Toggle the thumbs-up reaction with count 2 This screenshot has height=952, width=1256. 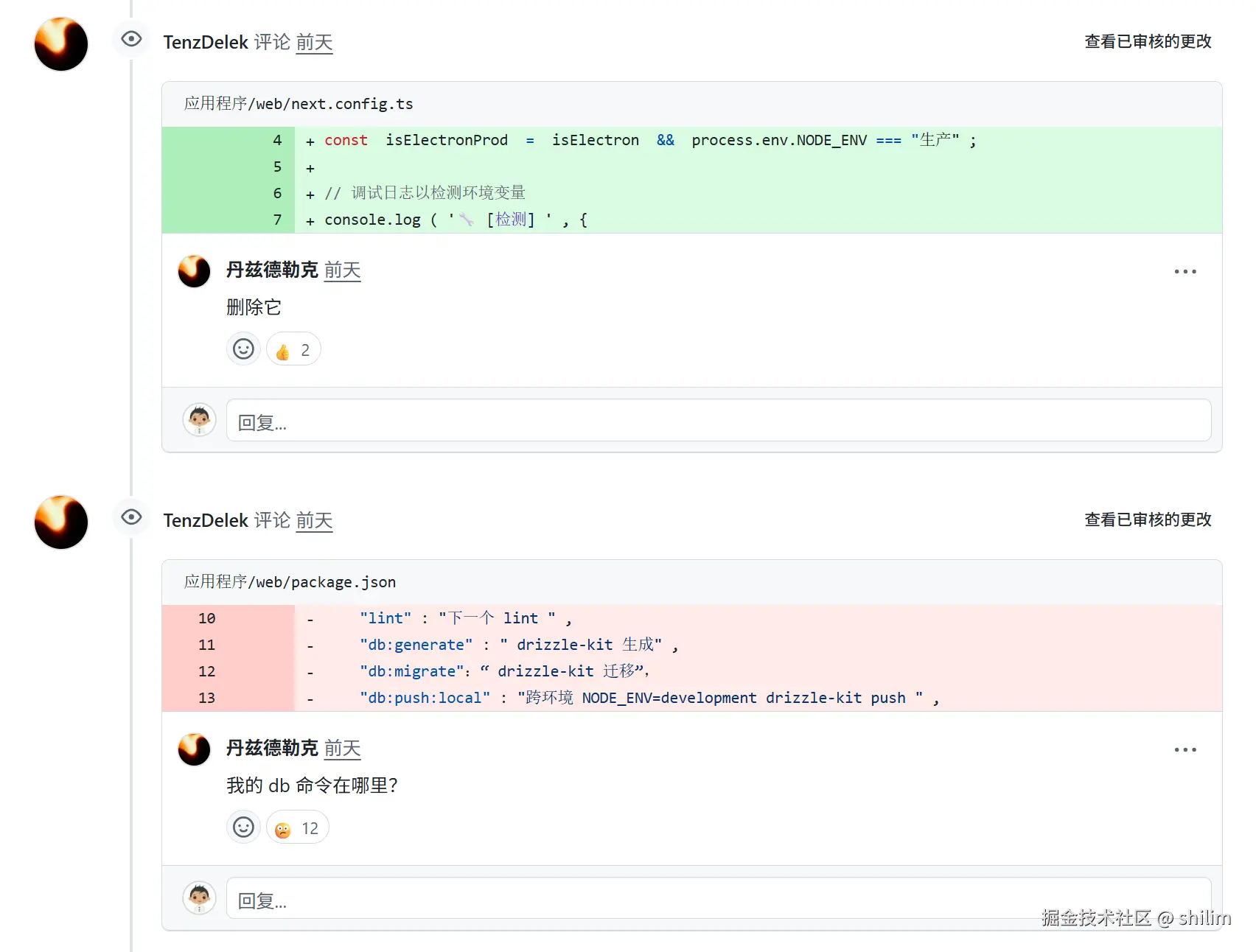tap(293, 350)
